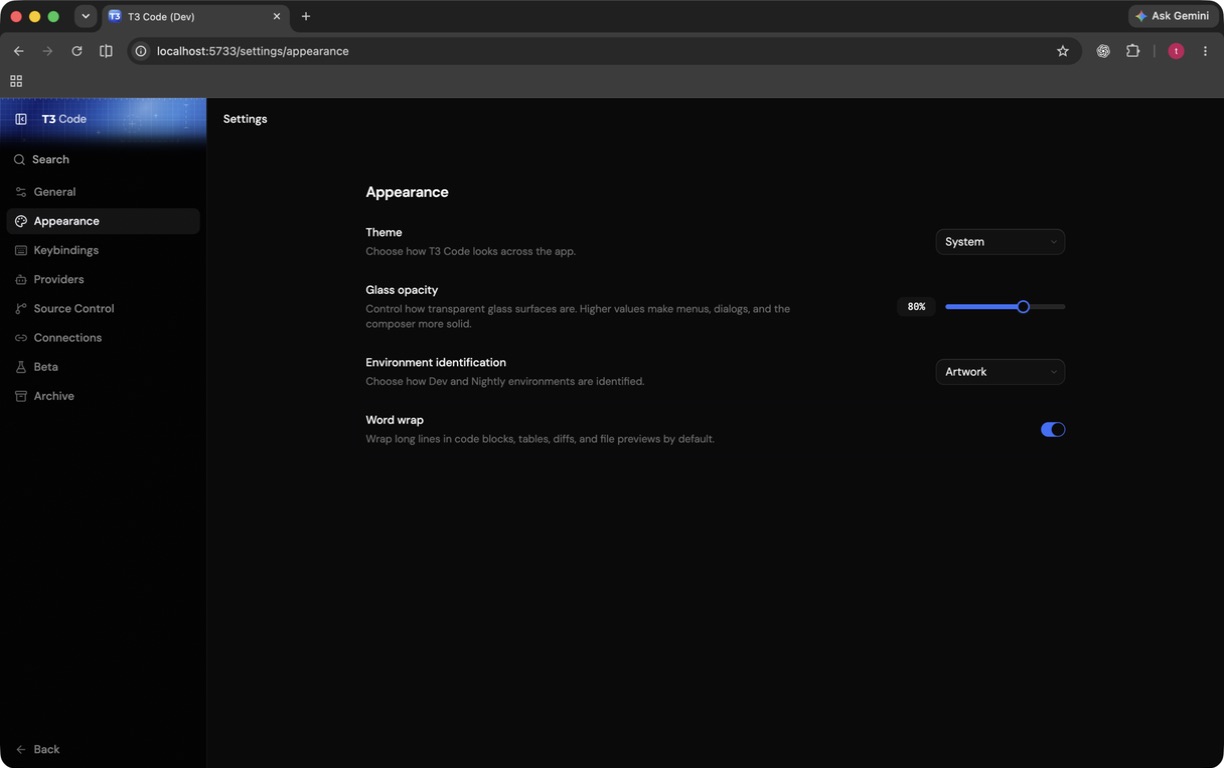Click the General sliders icon

(x=21, y=192)
